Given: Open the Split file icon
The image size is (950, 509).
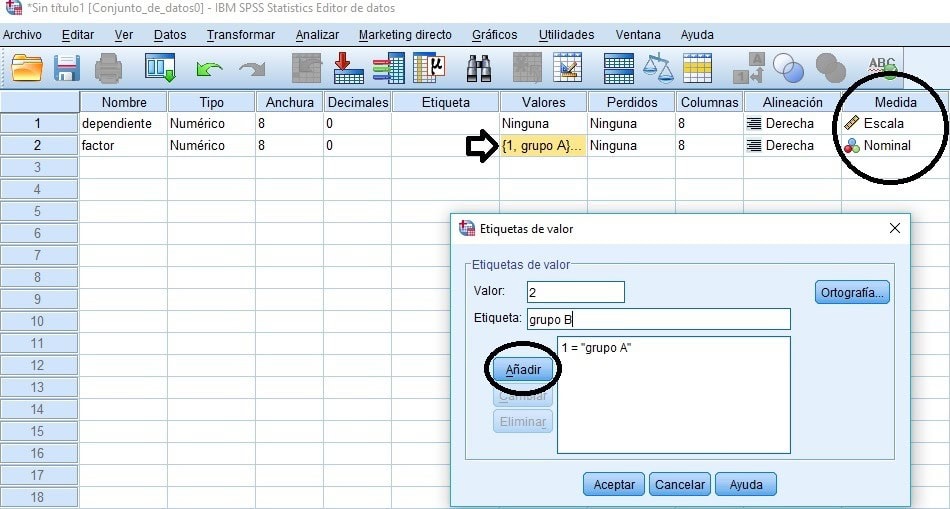Looking at the screenshot, I should pyautogui.click(x=619, y=68).
